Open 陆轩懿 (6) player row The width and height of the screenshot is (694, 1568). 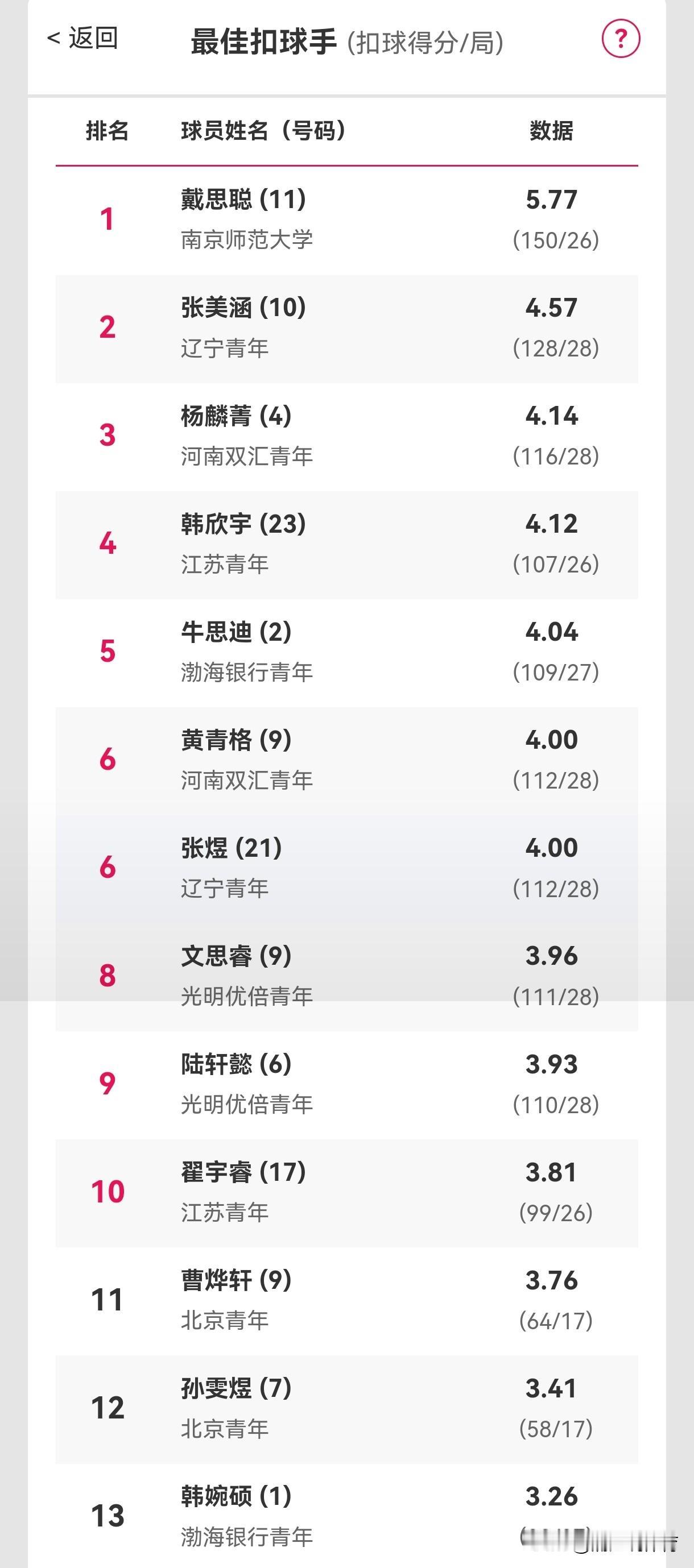coord(346,1085)
